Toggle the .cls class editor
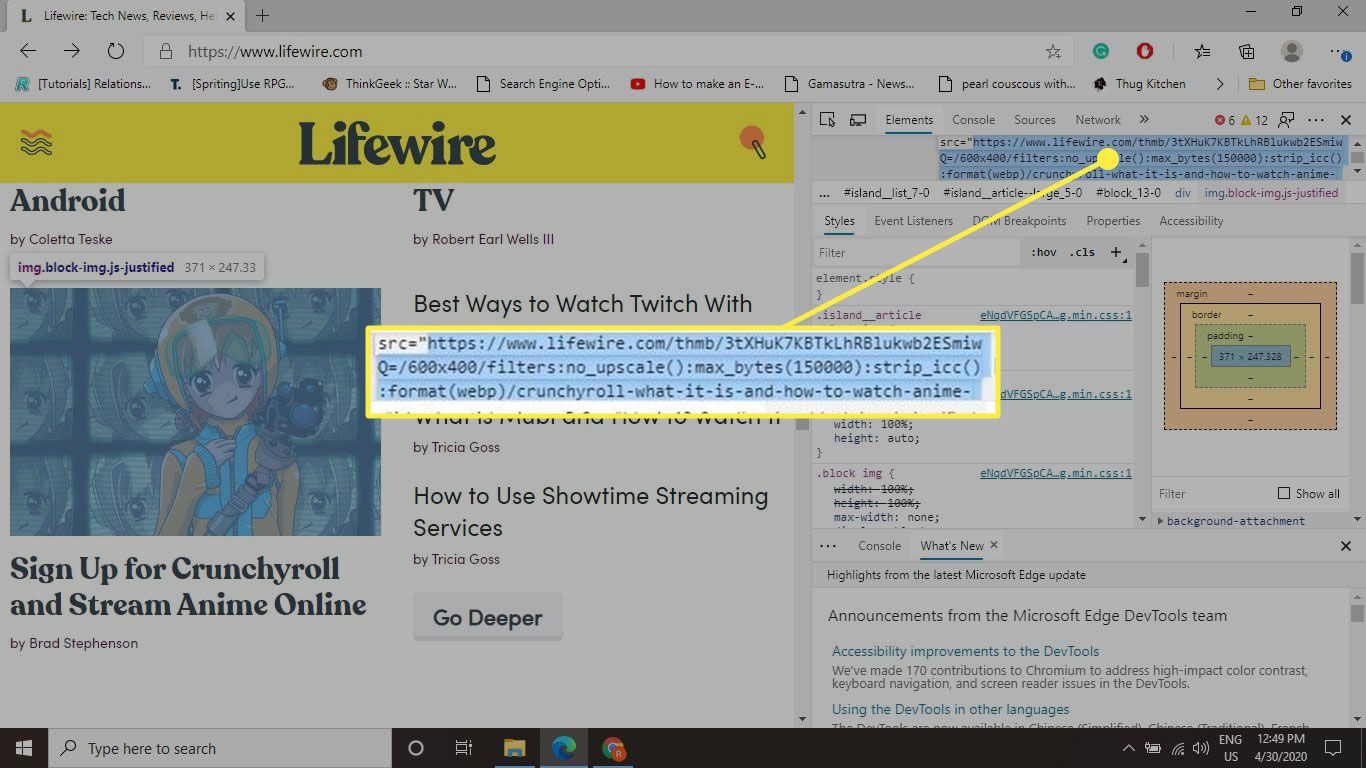 click(1082, 252)
